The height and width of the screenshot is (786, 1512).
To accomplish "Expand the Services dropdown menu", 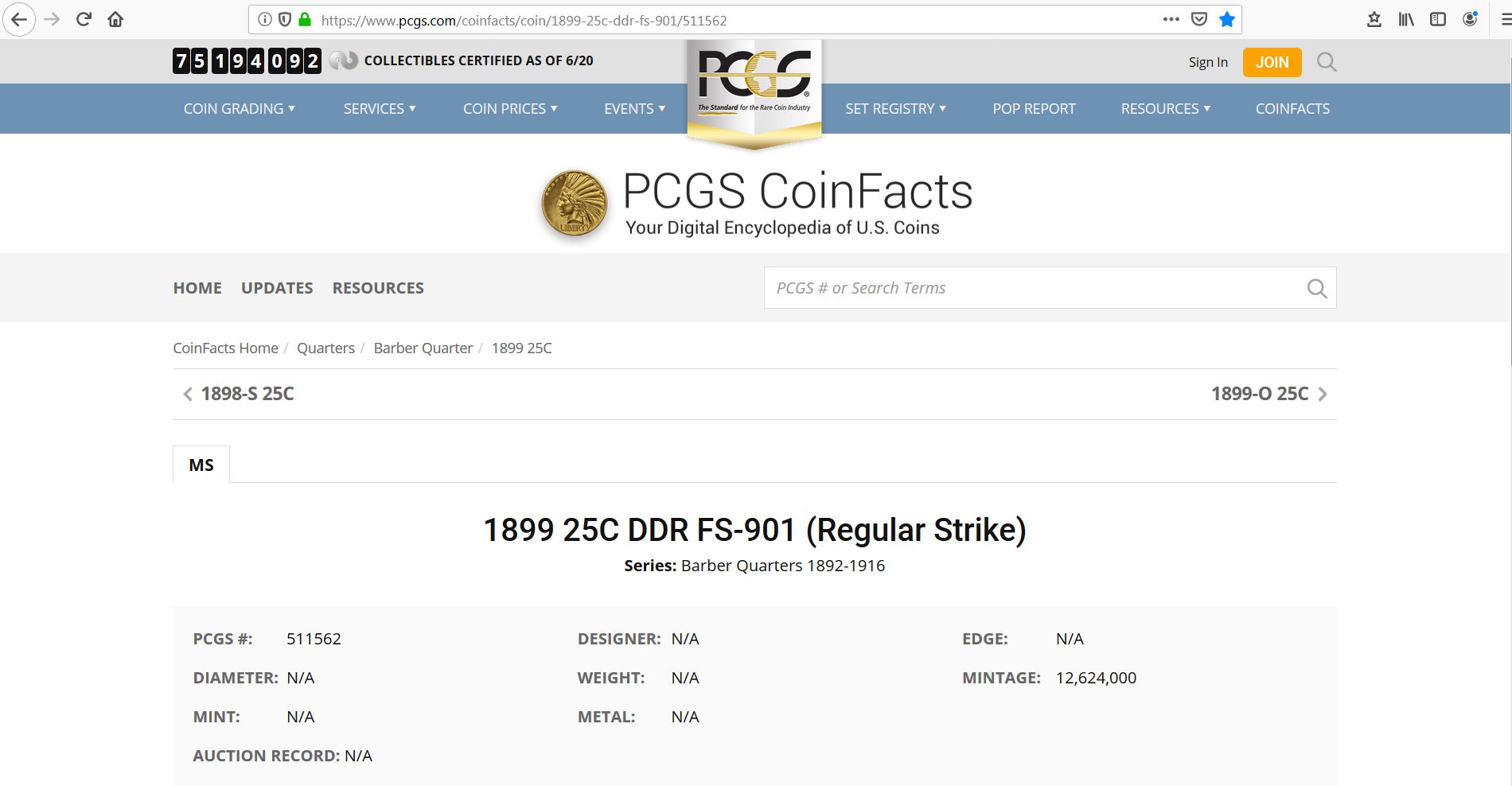I will (x=380, y=108).
